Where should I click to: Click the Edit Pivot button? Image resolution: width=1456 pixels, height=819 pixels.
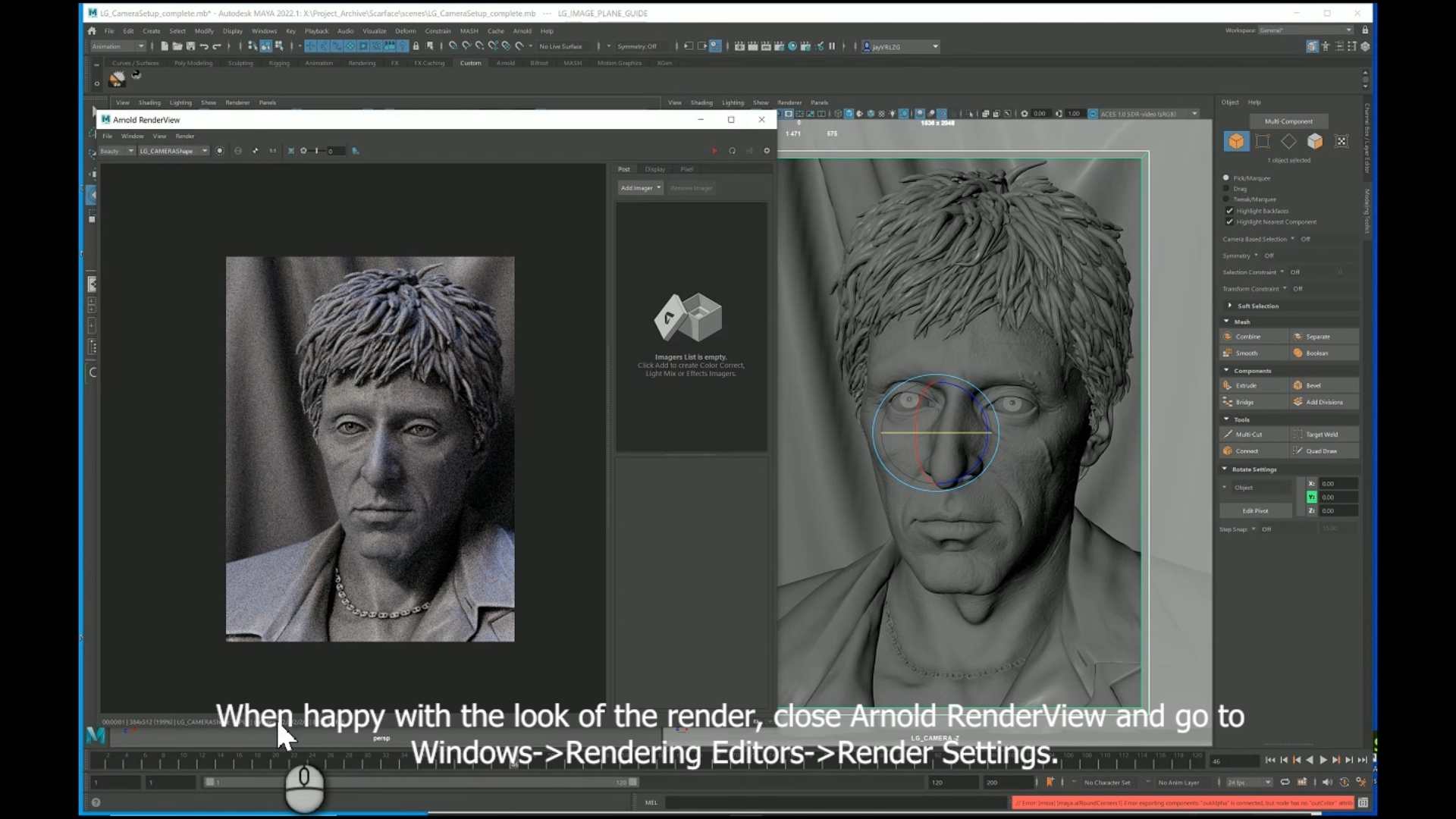1255,511
